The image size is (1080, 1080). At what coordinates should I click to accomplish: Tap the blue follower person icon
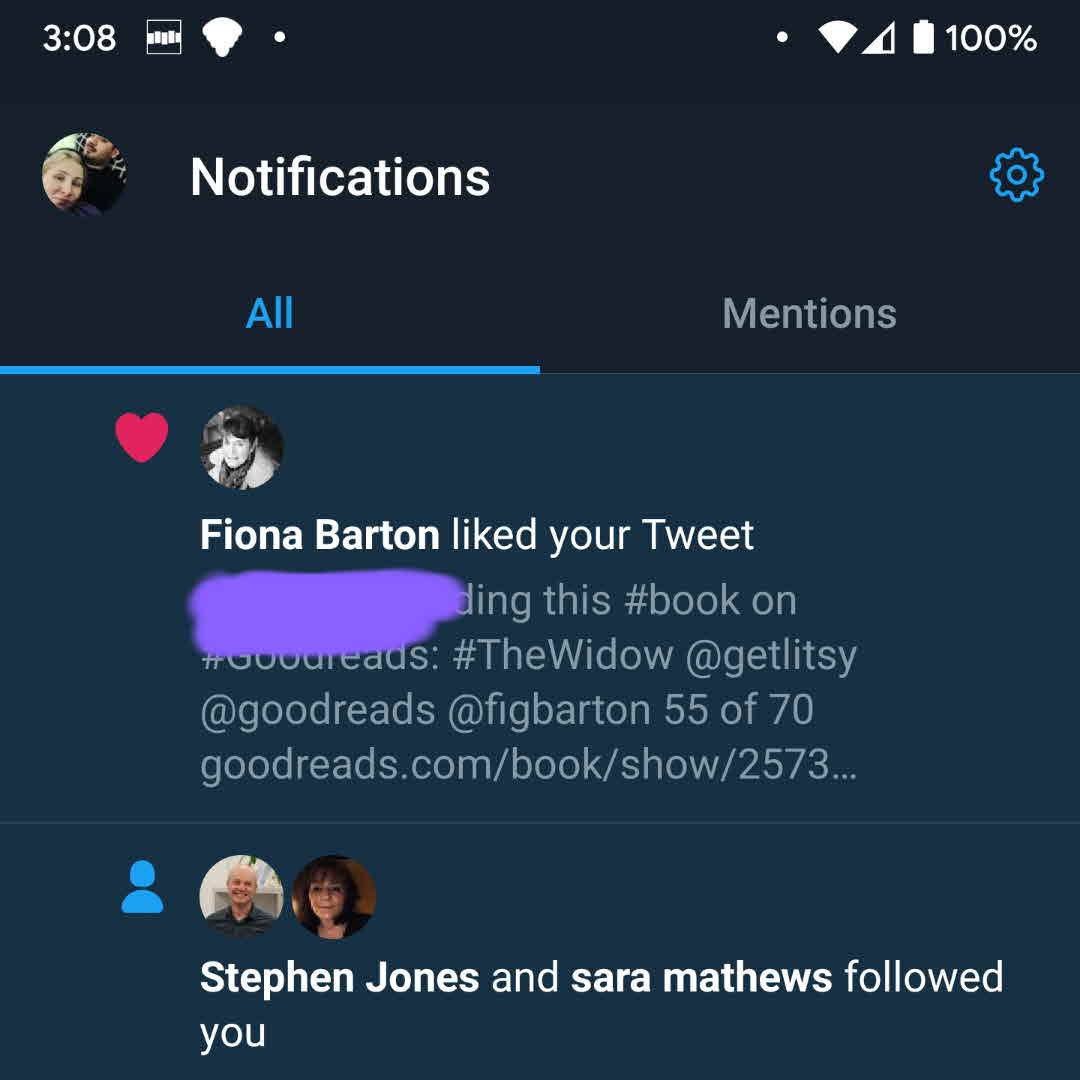tap(142, 887)
